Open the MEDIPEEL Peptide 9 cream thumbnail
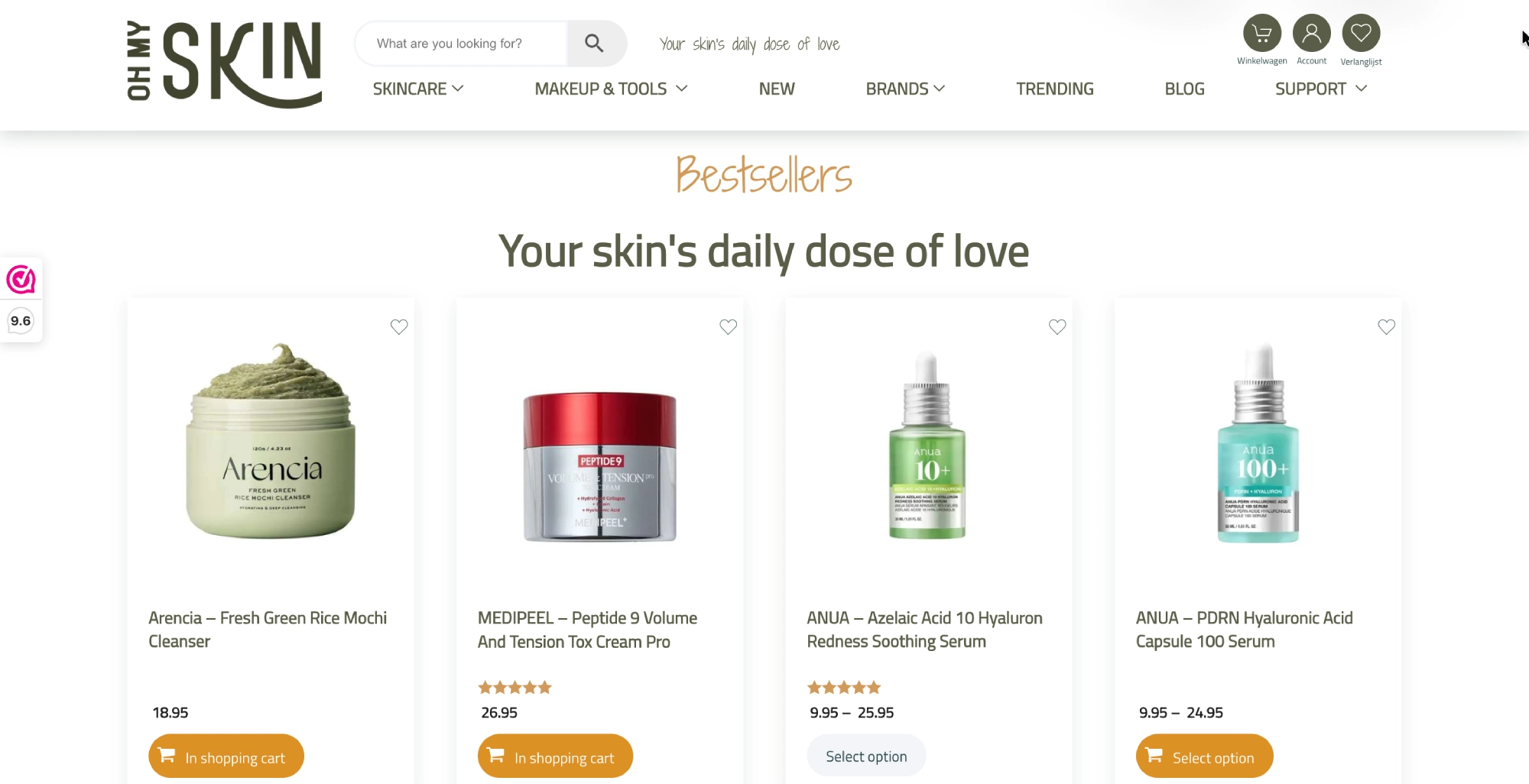Screen dimensions: 1529x784 coord(600,466)
